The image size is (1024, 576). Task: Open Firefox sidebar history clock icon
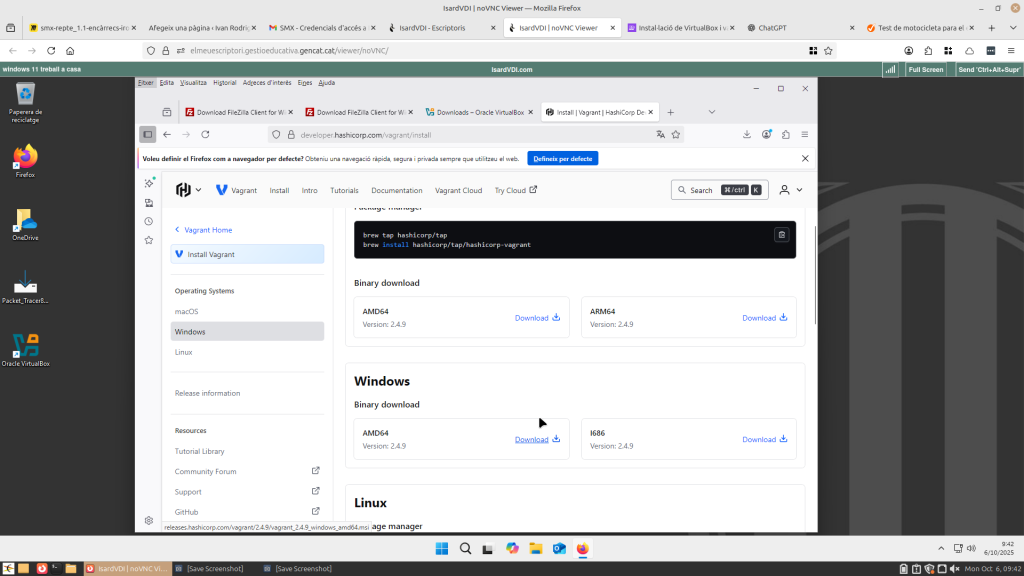coord(148,221)
